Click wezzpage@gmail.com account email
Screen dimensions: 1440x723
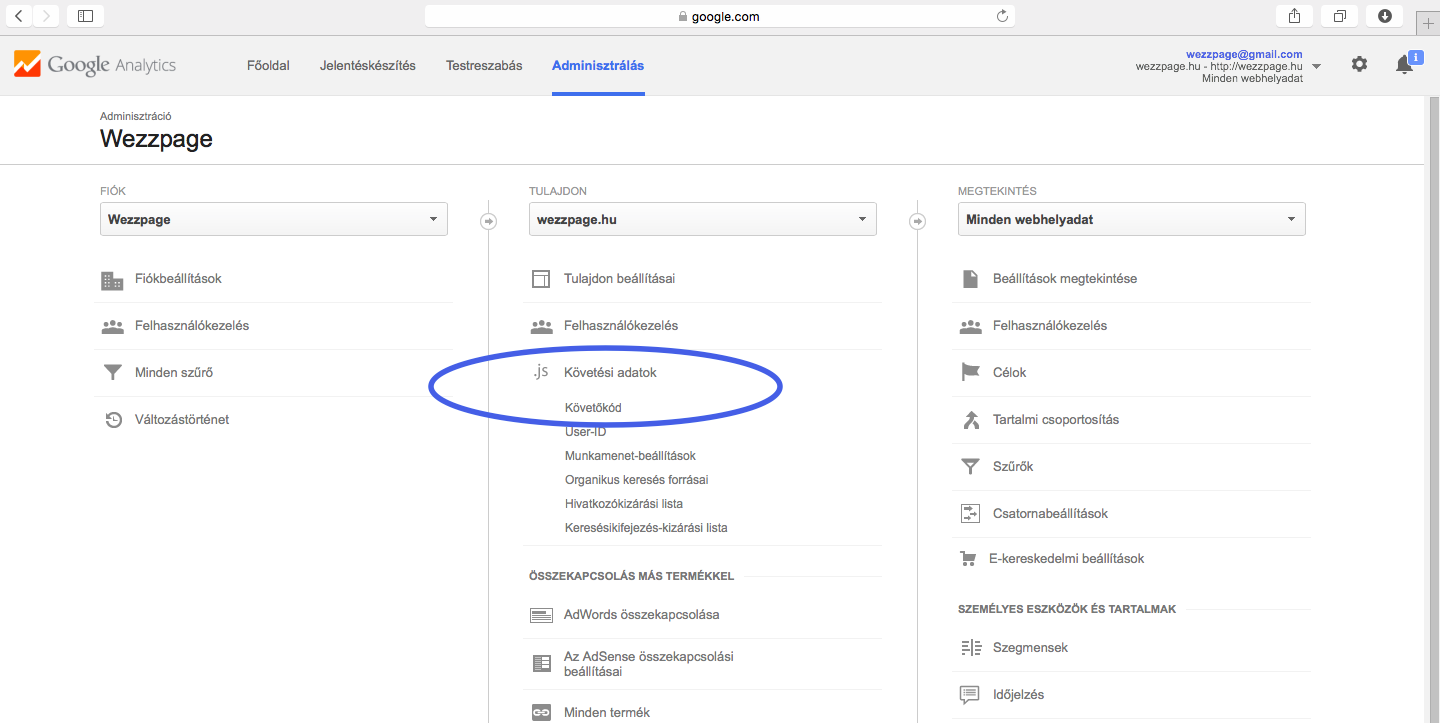pos(1244,54)
